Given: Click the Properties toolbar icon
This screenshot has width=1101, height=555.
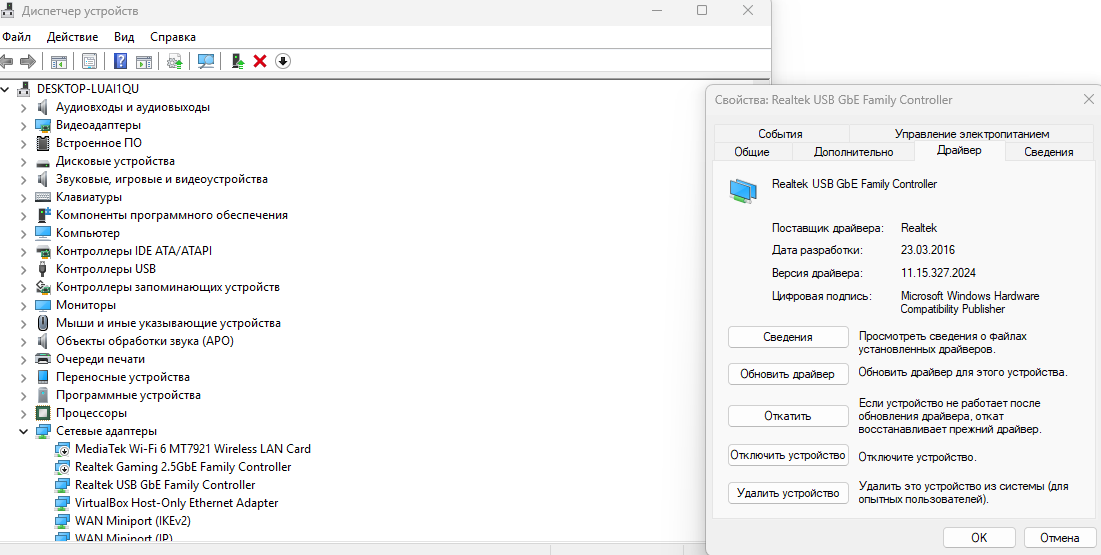Looking at the screenshot, I should click(89, 61).
